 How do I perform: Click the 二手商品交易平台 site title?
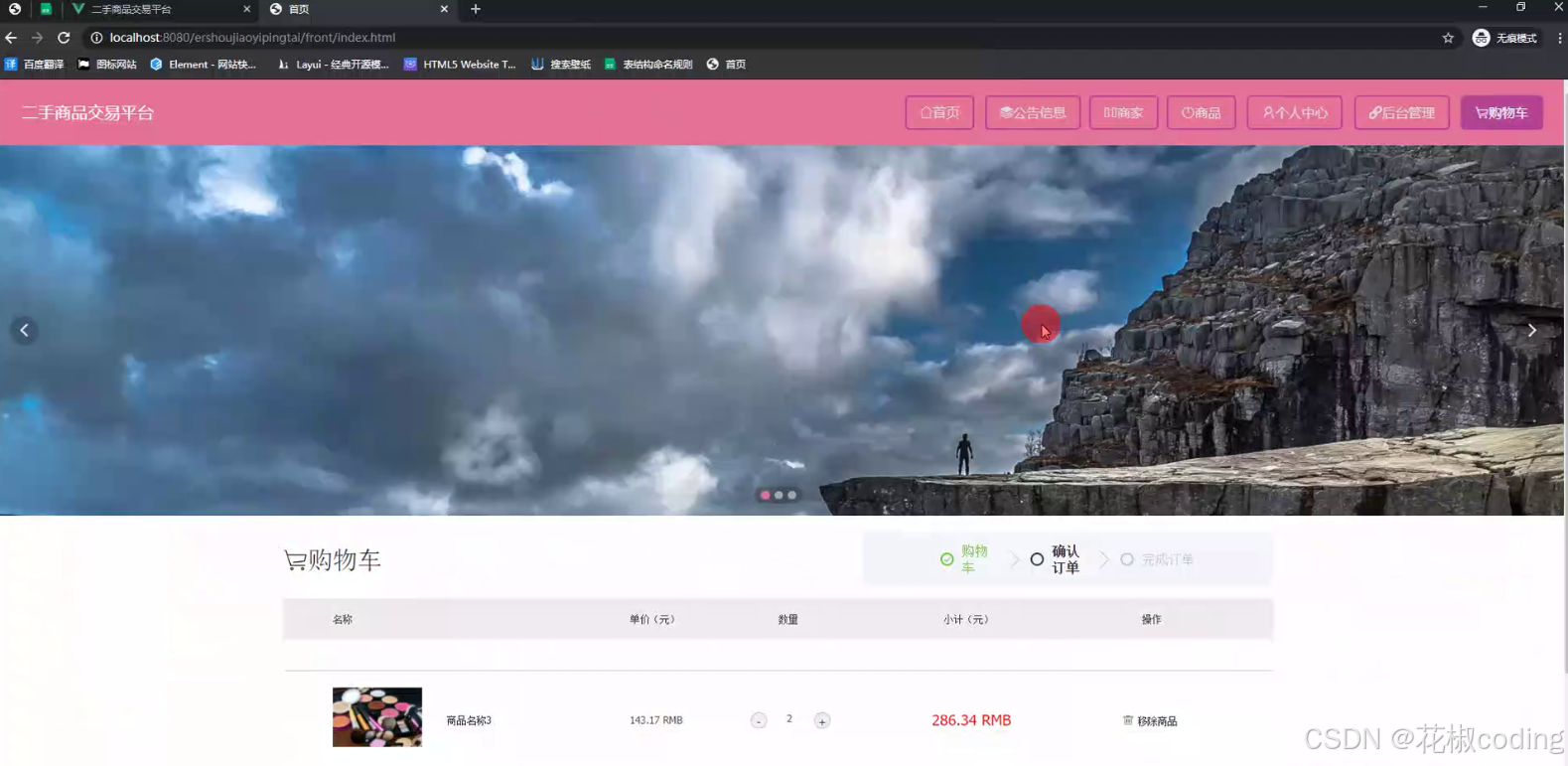coord(88,112)
